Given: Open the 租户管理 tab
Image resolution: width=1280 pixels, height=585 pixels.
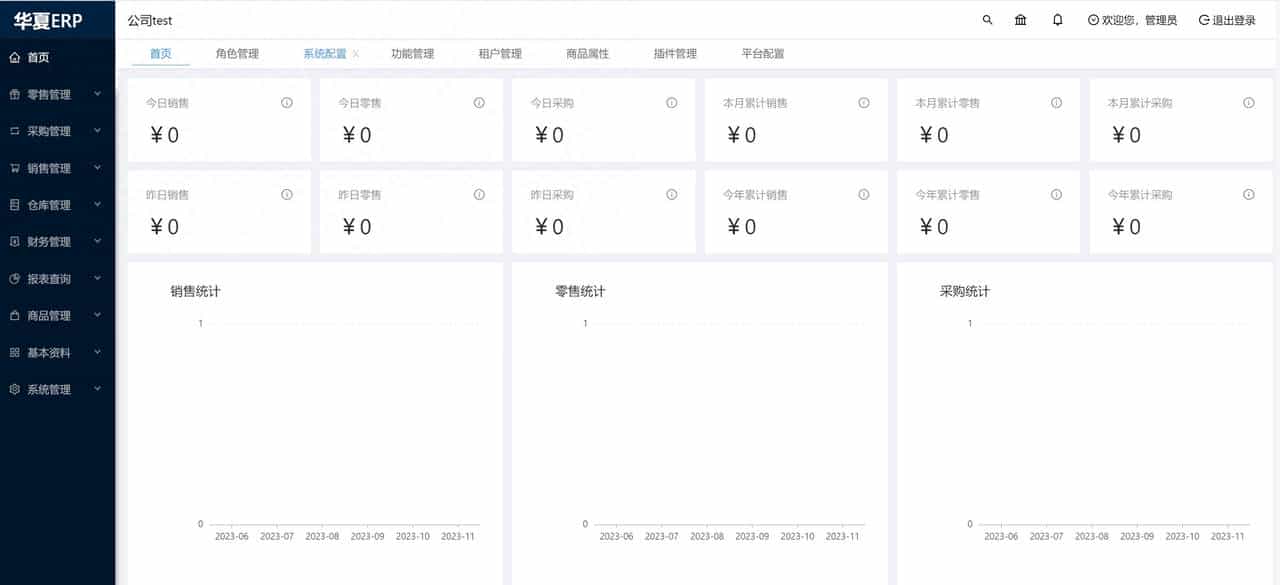Looking at the screenshot, I should [498, 54].
